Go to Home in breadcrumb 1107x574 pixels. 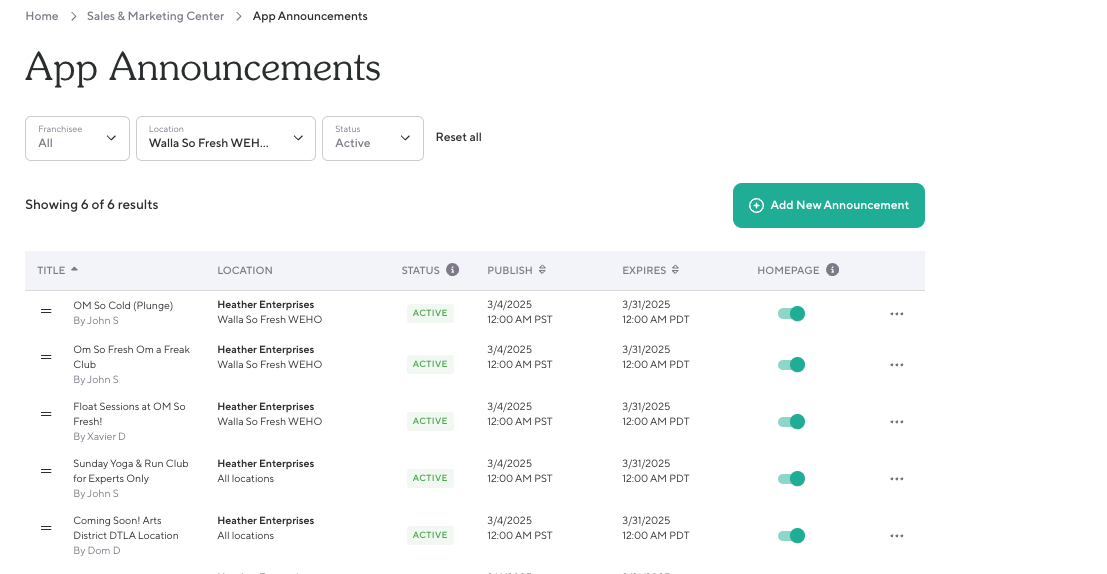[41, 16]
